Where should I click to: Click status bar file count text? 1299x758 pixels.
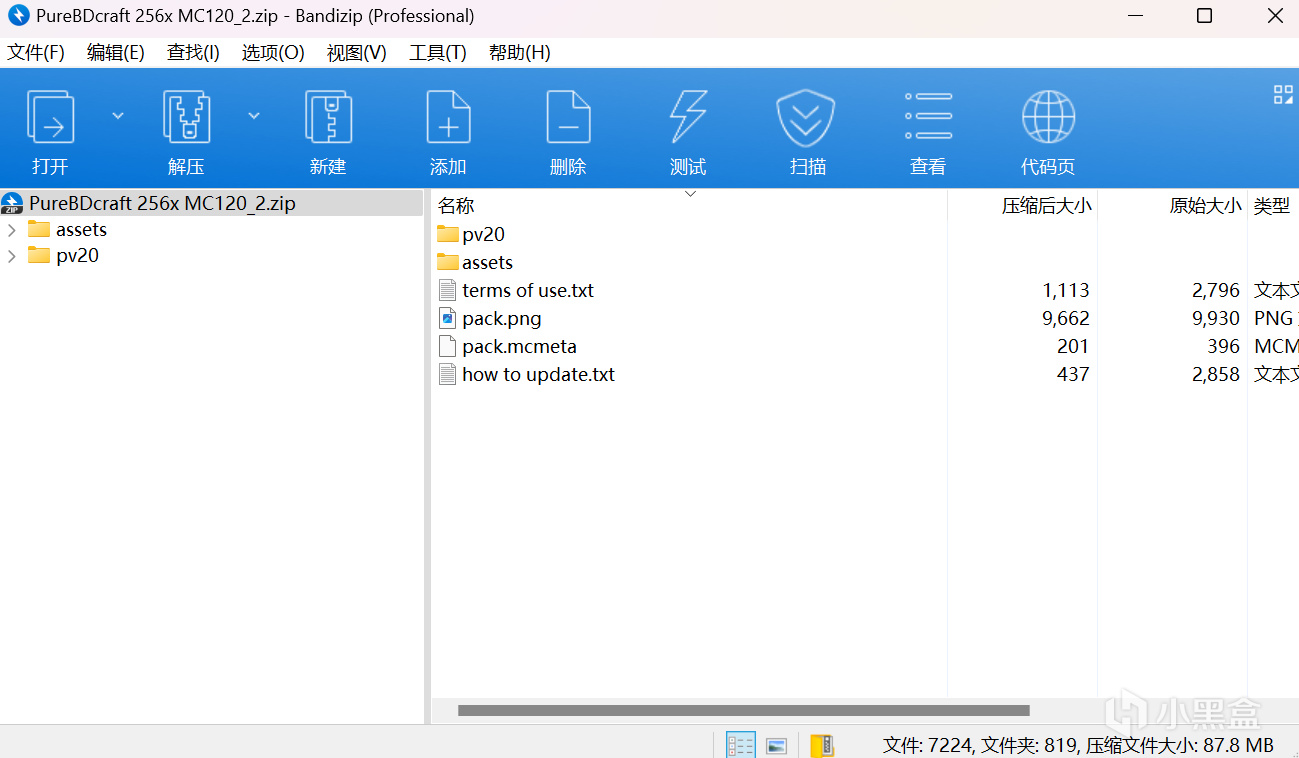1078,745
